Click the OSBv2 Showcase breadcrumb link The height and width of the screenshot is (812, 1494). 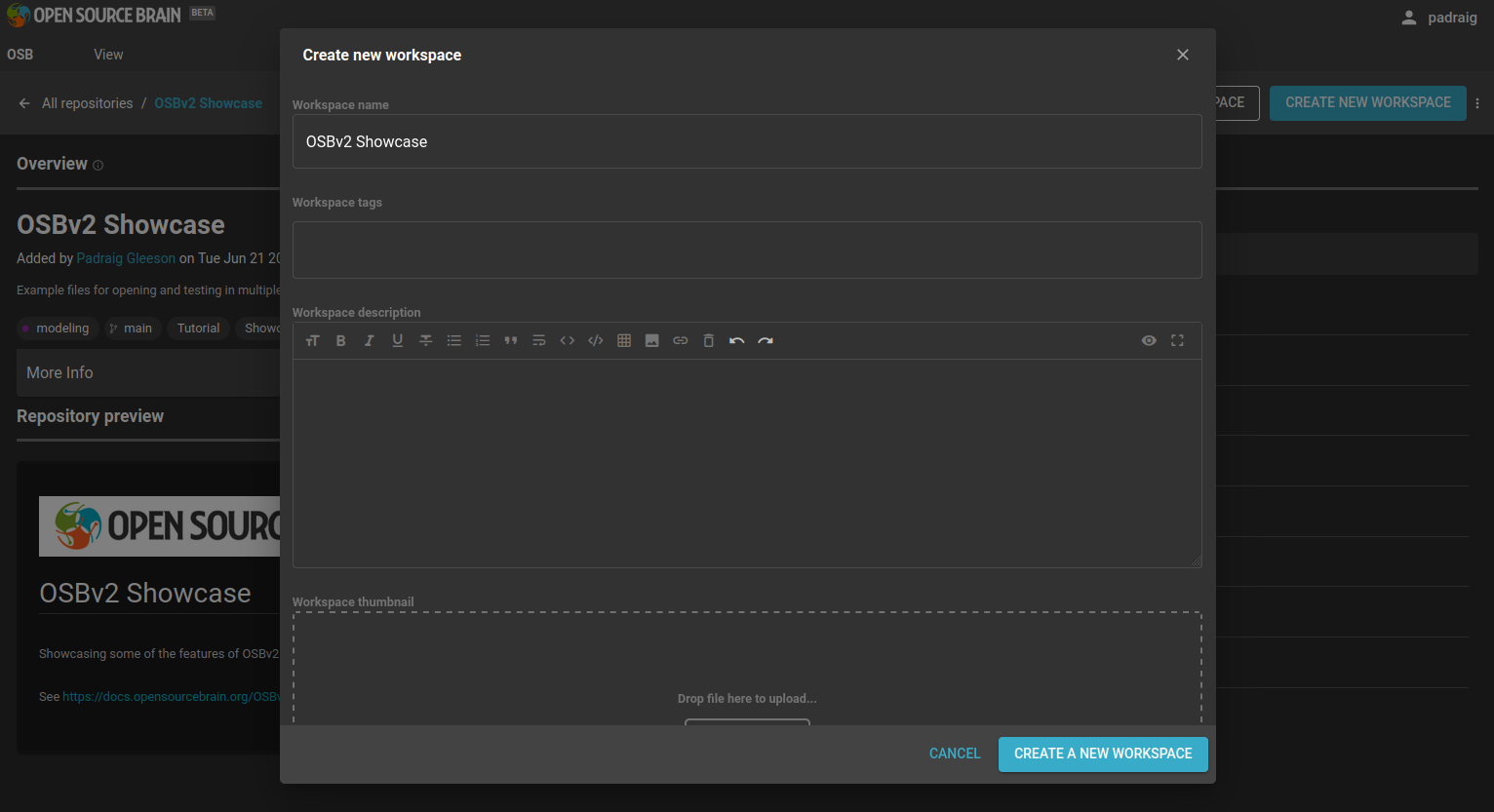(208, 103)
